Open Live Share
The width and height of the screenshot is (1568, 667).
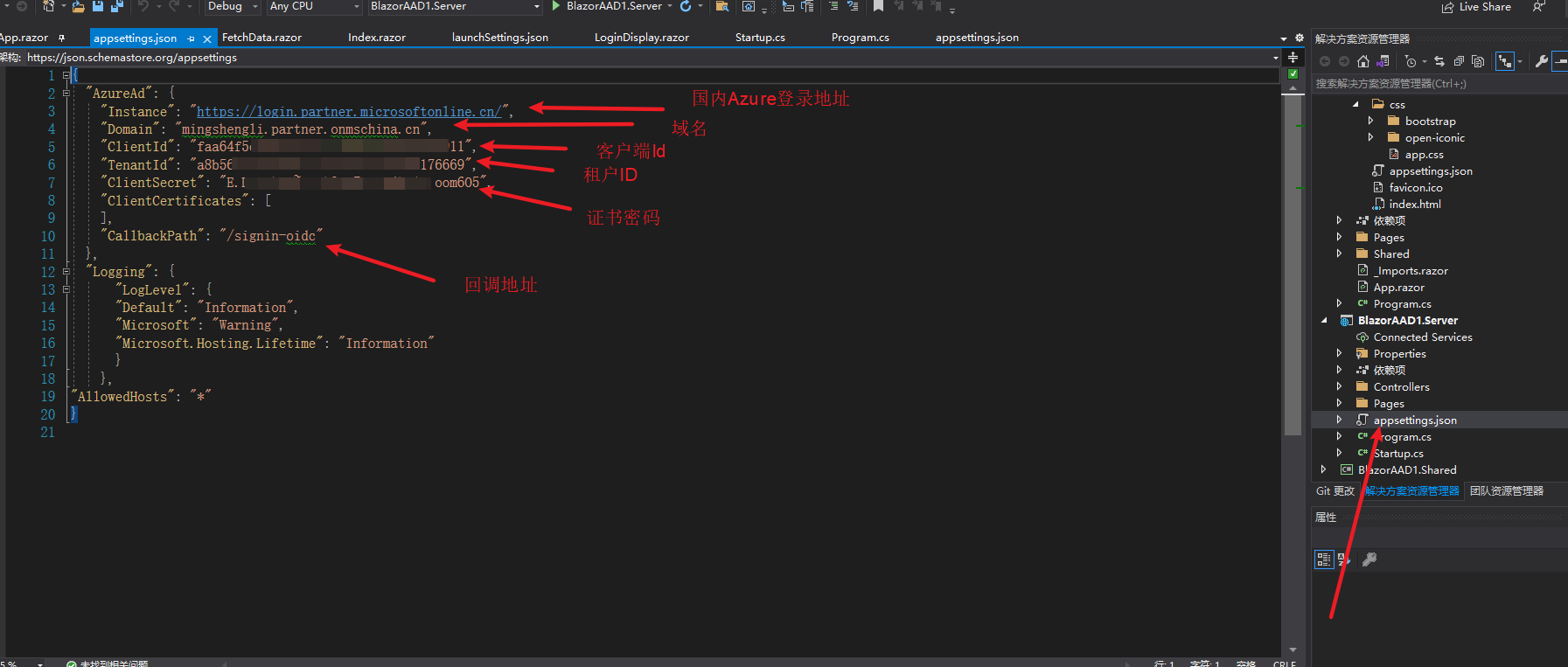[1476, 6]
